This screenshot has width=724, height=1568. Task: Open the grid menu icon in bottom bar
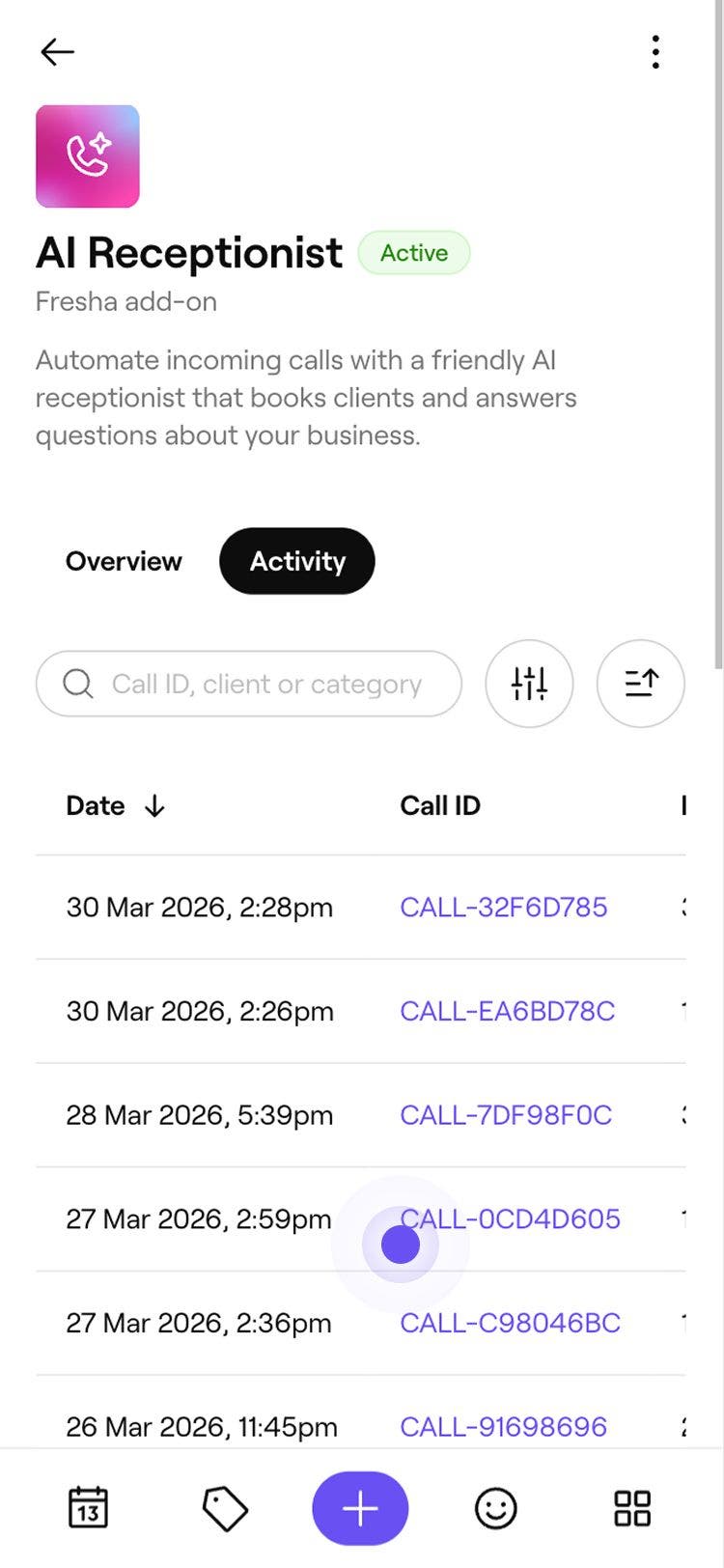click(x=632, y=1508)
